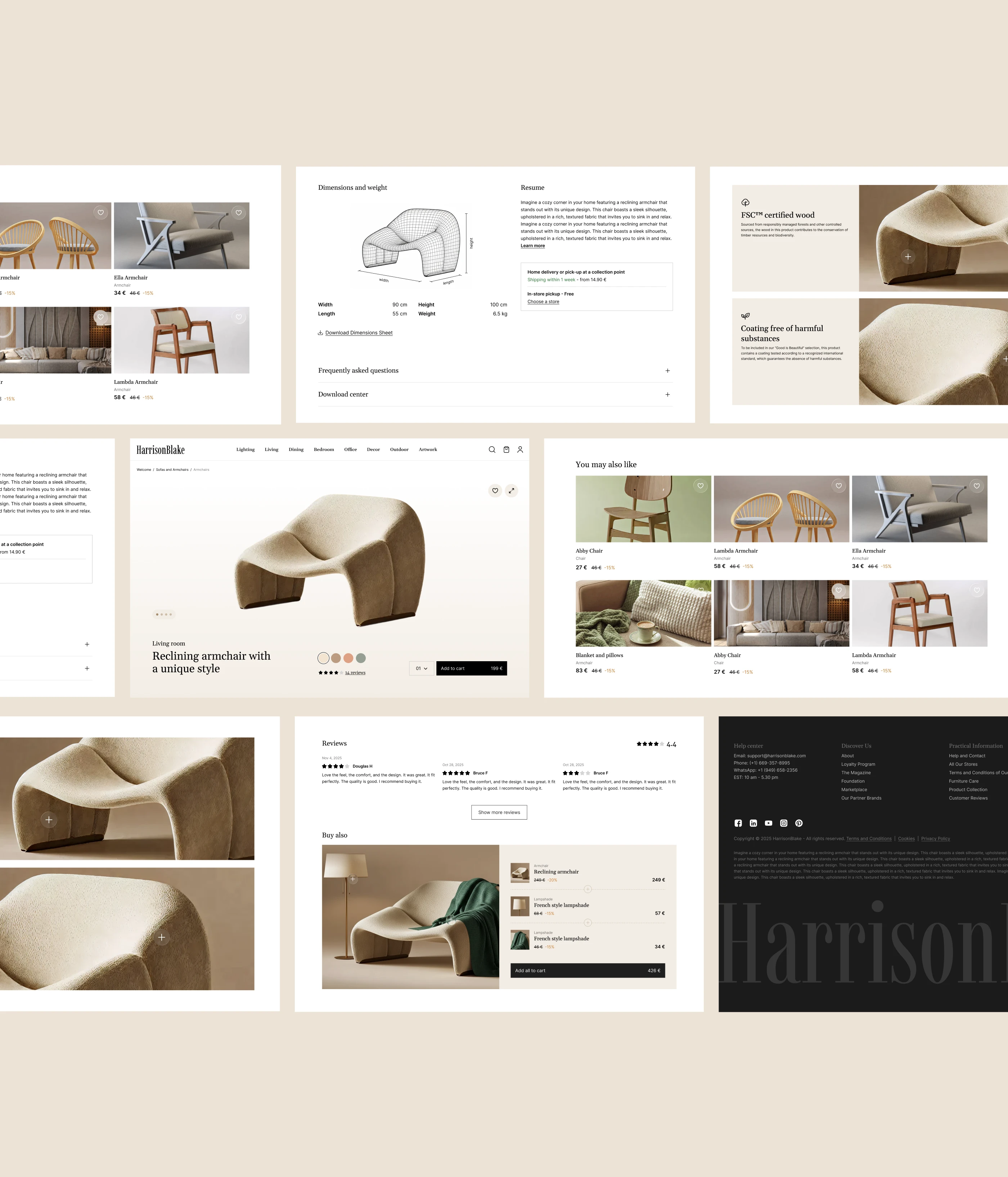Toggle wishlist heart on Blanket and pillows
Screen dimensions: 1008x1177
(700, 590)
